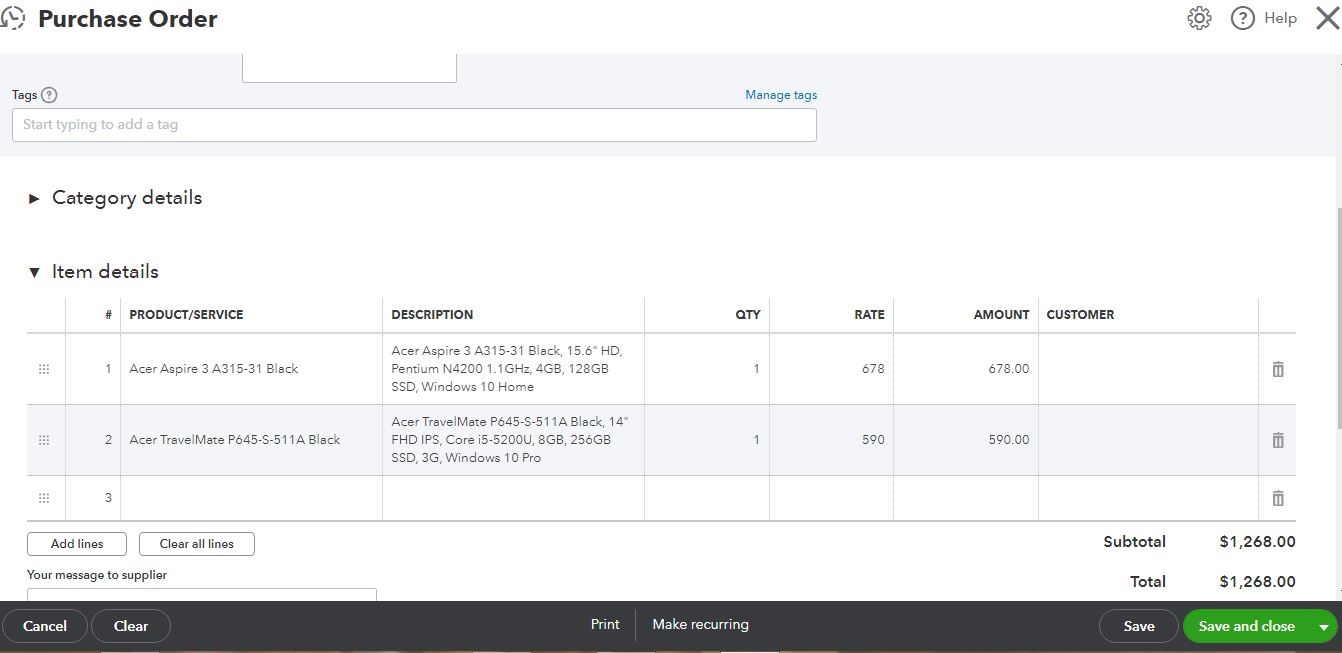Click Print in the bottom bar
Image resolution: width=1342 pixels, height=653 pixels.
click(x=605, y=624)
